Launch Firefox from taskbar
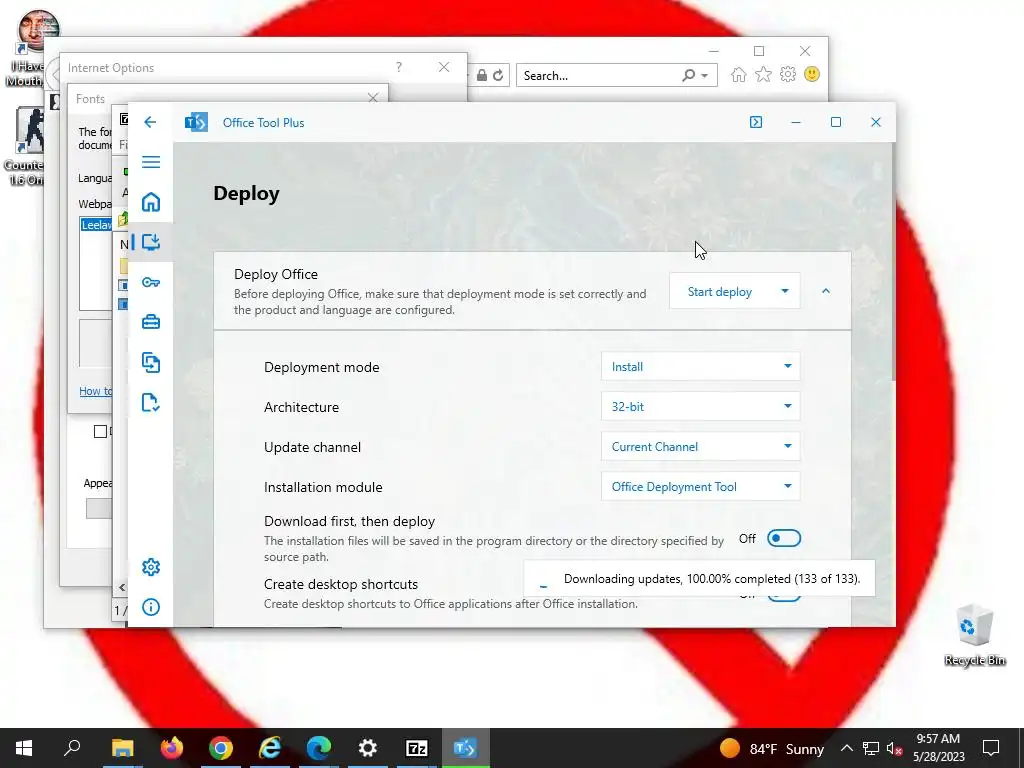The image size is (1024, 768). click(x=172, y=748)
